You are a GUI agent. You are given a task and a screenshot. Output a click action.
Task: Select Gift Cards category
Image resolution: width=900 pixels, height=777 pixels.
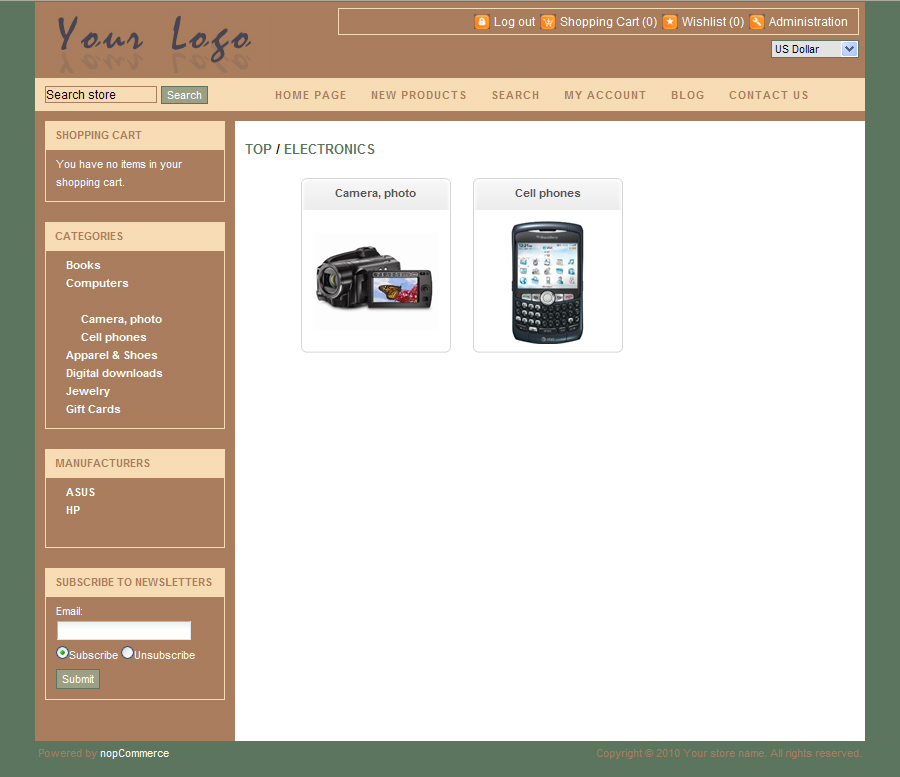93,409
